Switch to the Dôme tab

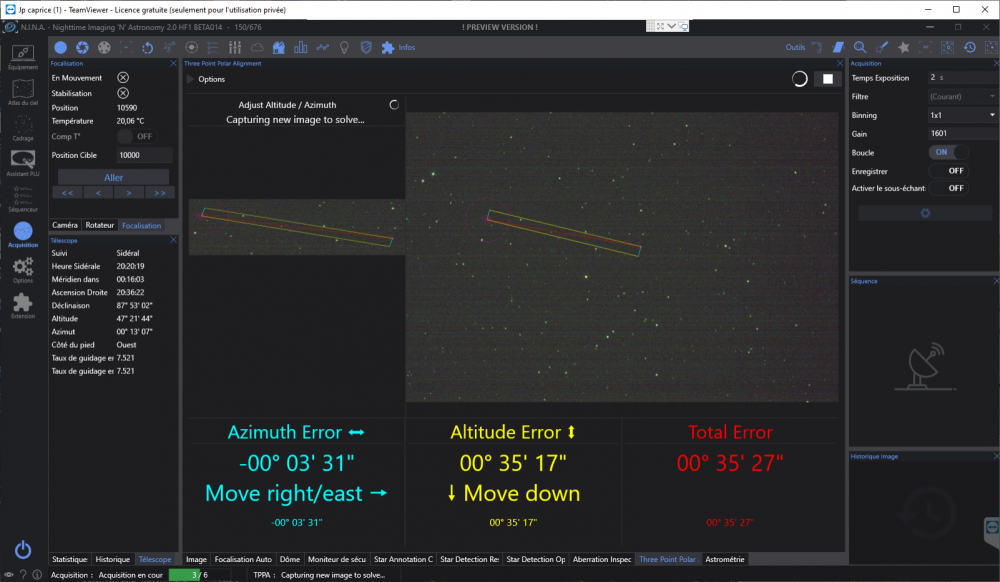coord(290,559)
